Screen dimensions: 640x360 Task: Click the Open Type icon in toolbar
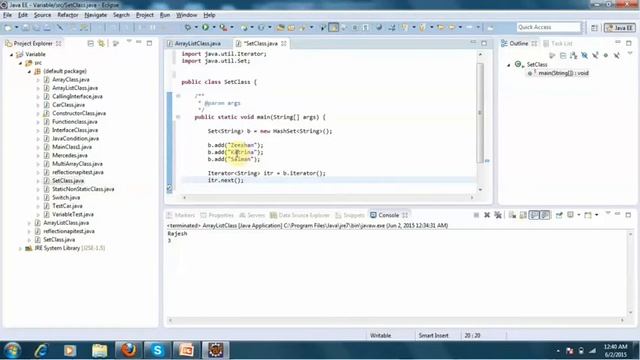(x=280, y=27)
